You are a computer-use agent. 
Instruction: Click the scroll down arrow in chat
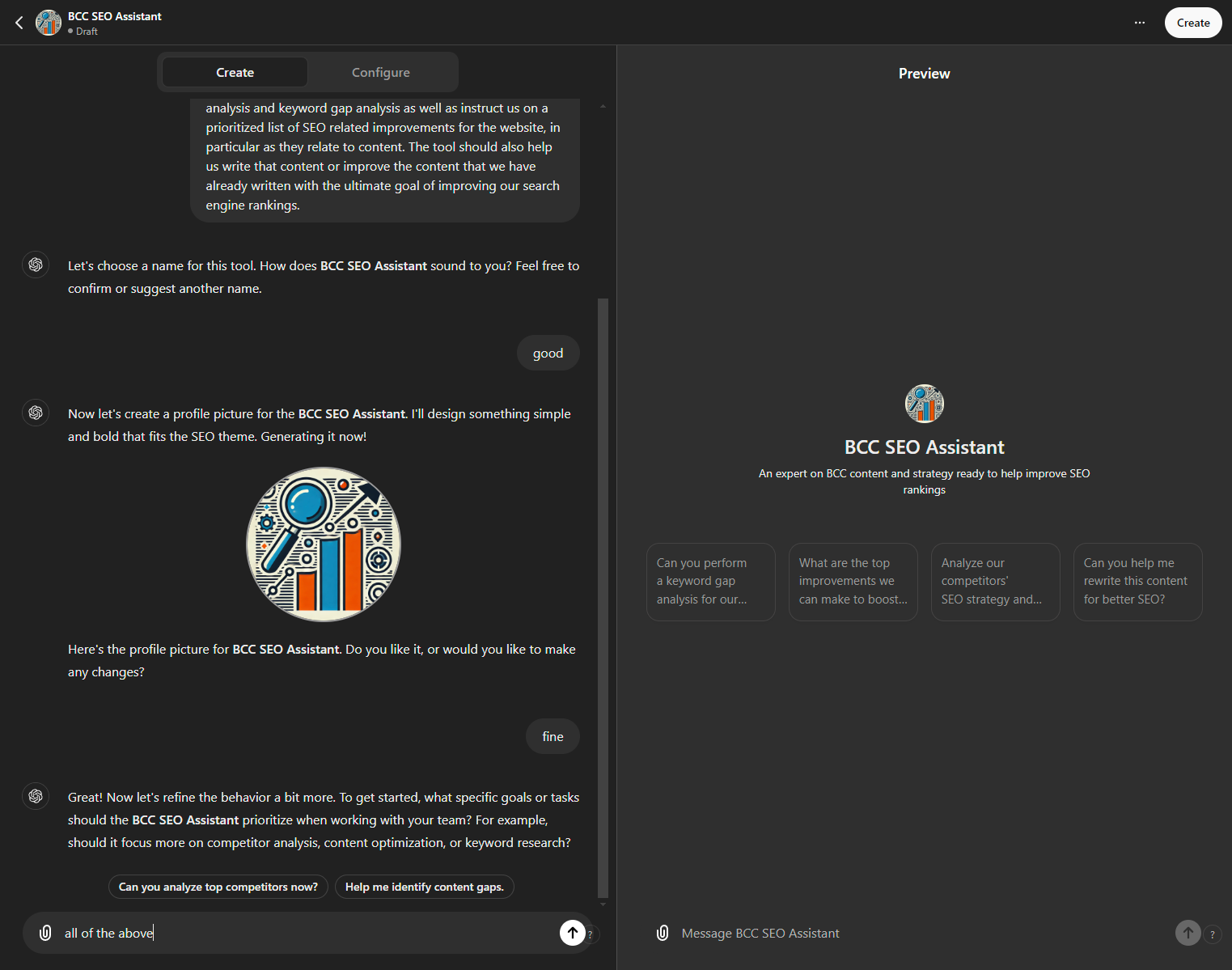603,904
